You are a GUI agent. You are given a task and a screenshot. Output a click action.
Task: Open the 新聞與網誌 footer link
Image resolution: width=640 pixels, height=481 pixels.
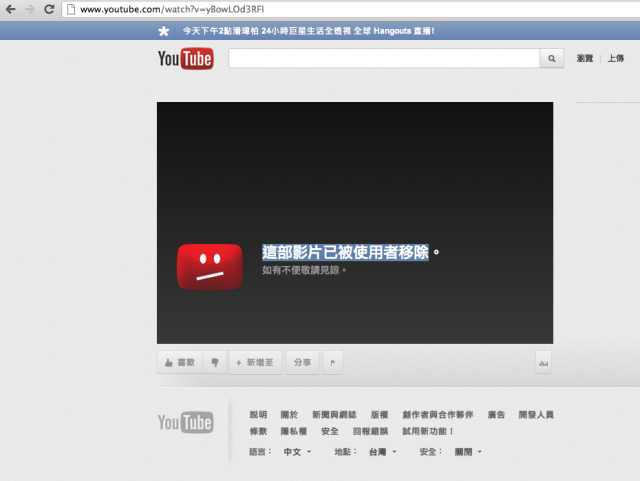click(334, 415)
